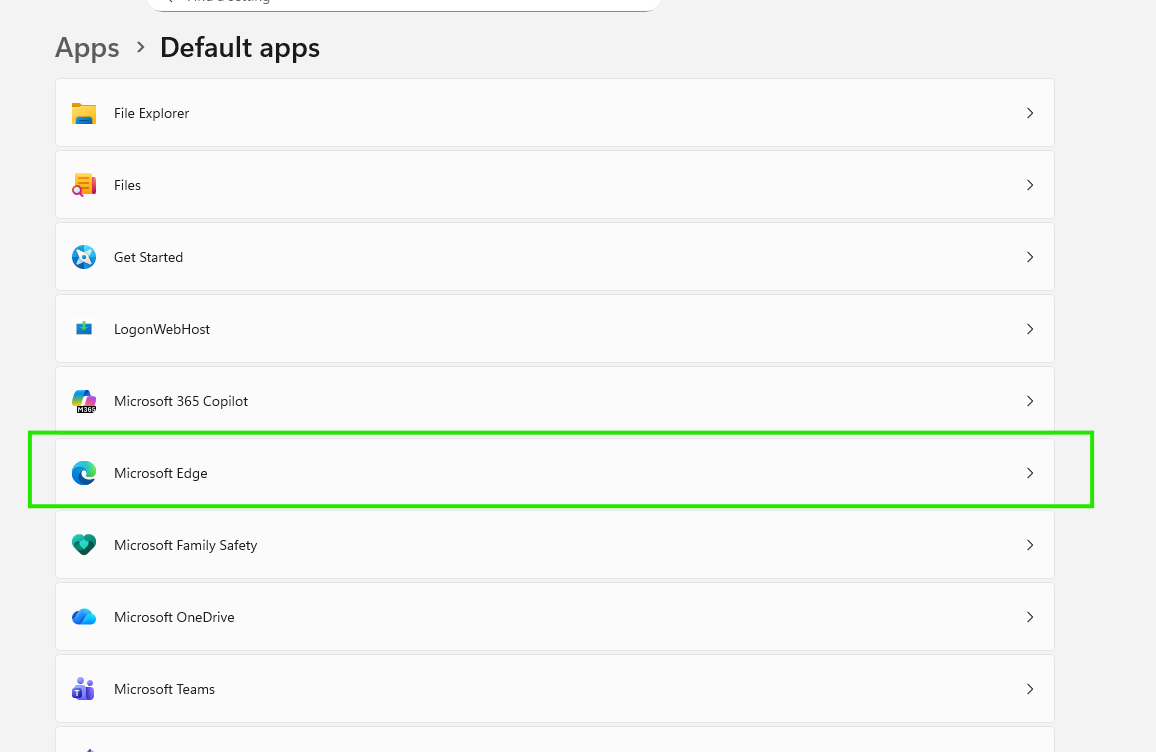Expand Microsoft Teams row chevron

click(1030, 689)
